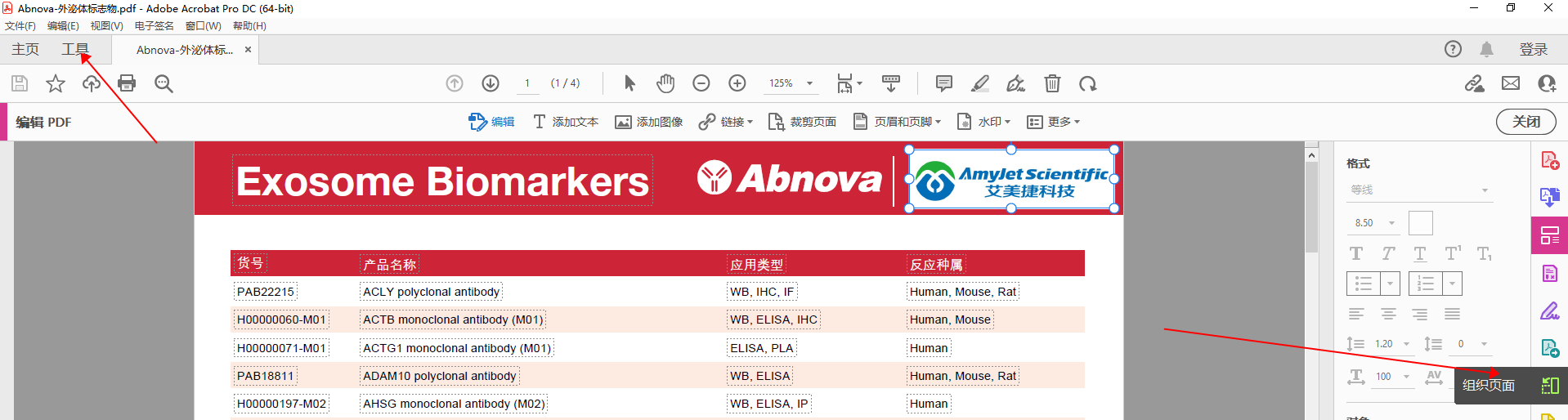Viewport: 1568px width, 420px height.
Task: Click the font color swatch box
Action: coord(1421,223)
